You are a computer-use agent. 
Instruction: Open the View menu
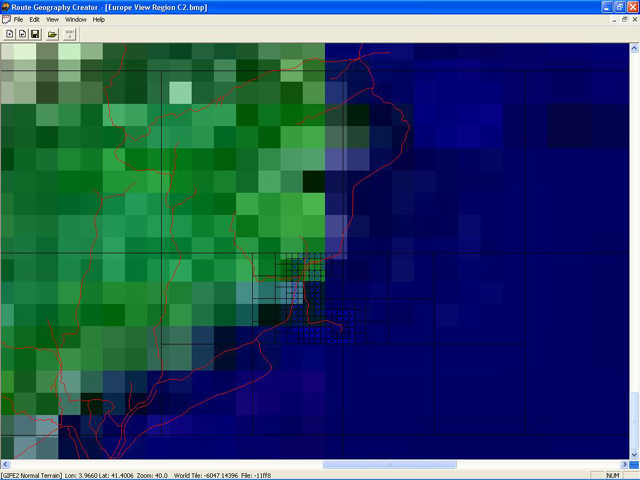click(52, 19)
